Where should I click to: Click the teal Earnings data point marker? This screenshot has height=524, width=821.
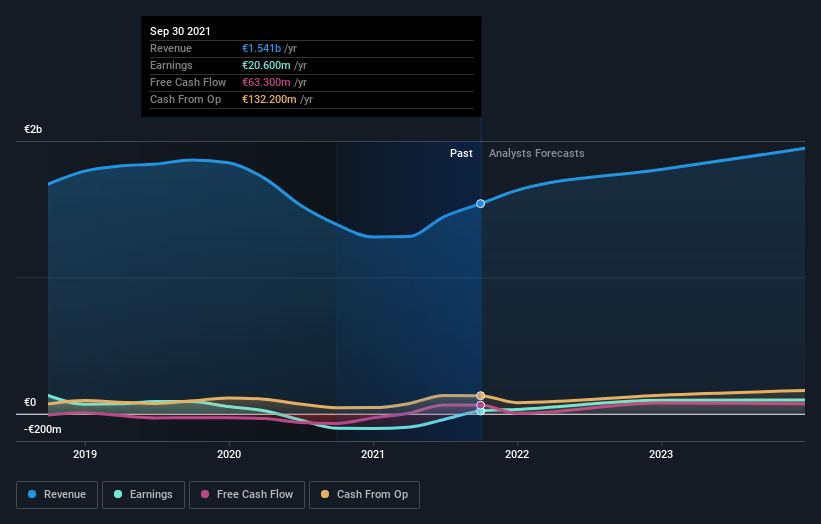pos(480,411)
